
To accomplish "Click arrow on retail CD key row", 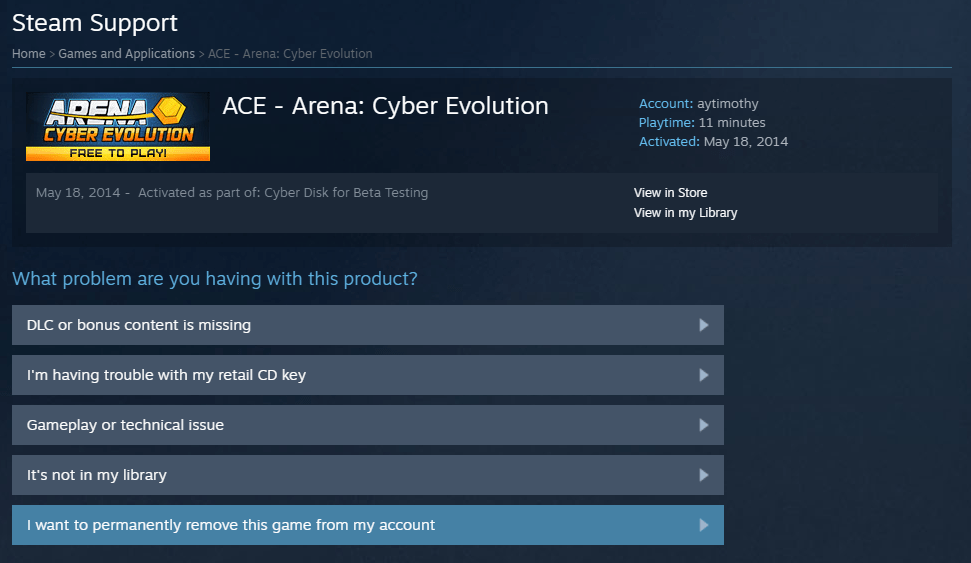I will [x=703, y=375].
